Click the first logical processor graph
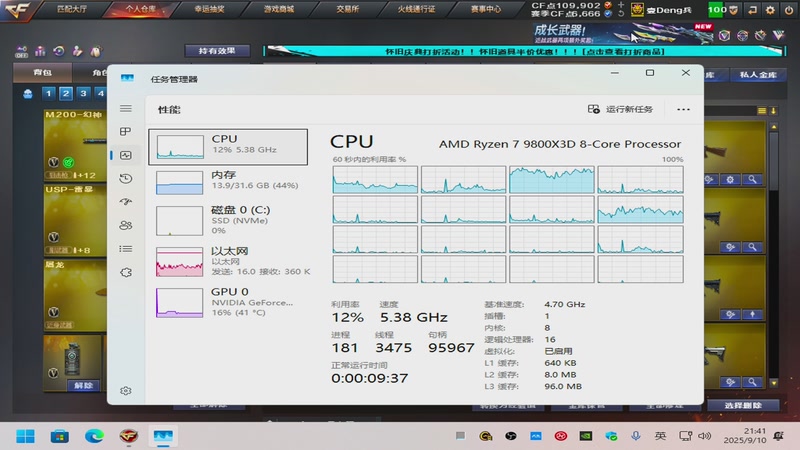This screenshot has width=800, height=450. click(x=375, y=180)
